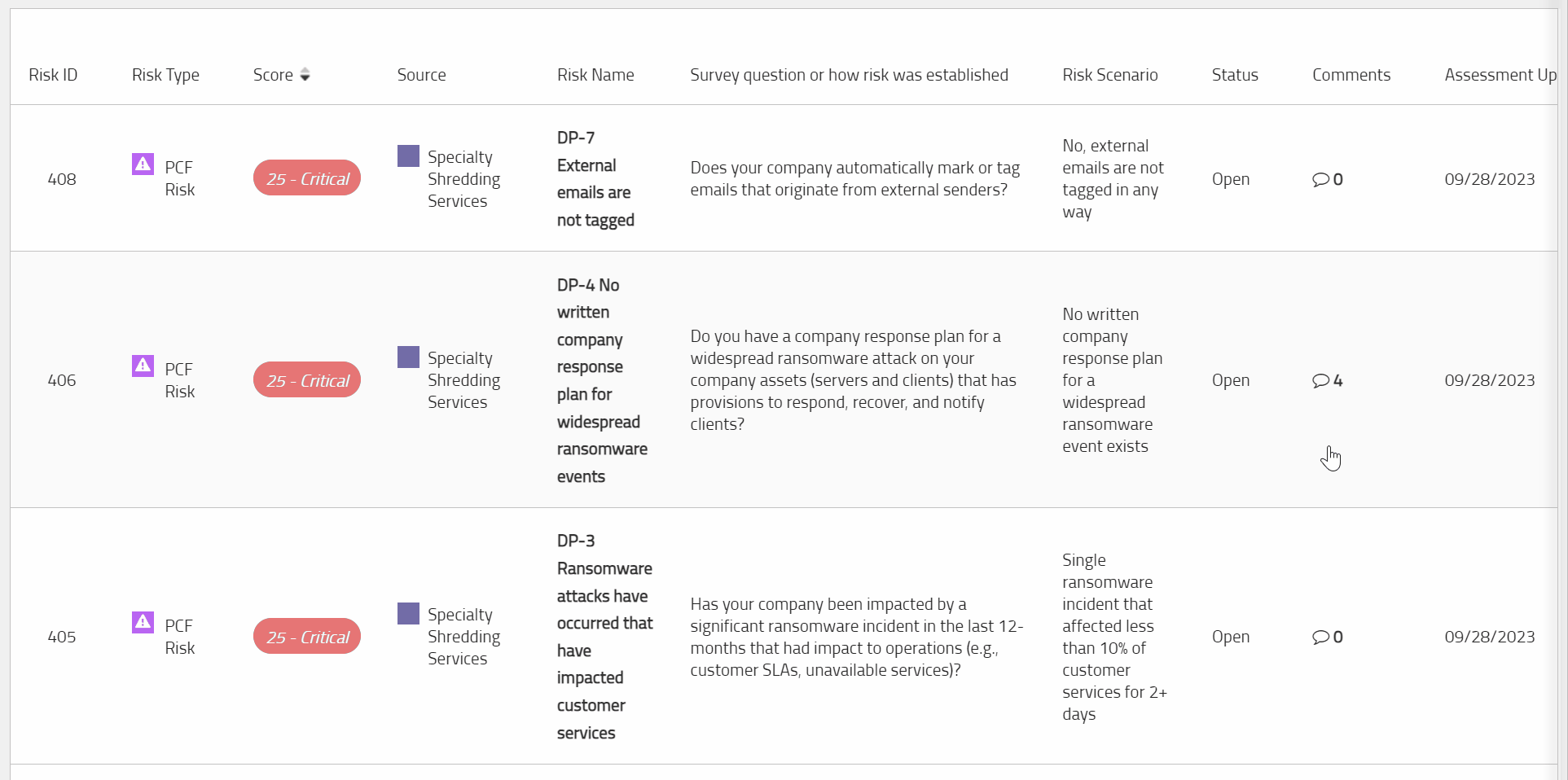The width and height of the screenshot is (1568, 780).
Task: Open the 4 comments on risk 406
Action: click(1327, 380)
